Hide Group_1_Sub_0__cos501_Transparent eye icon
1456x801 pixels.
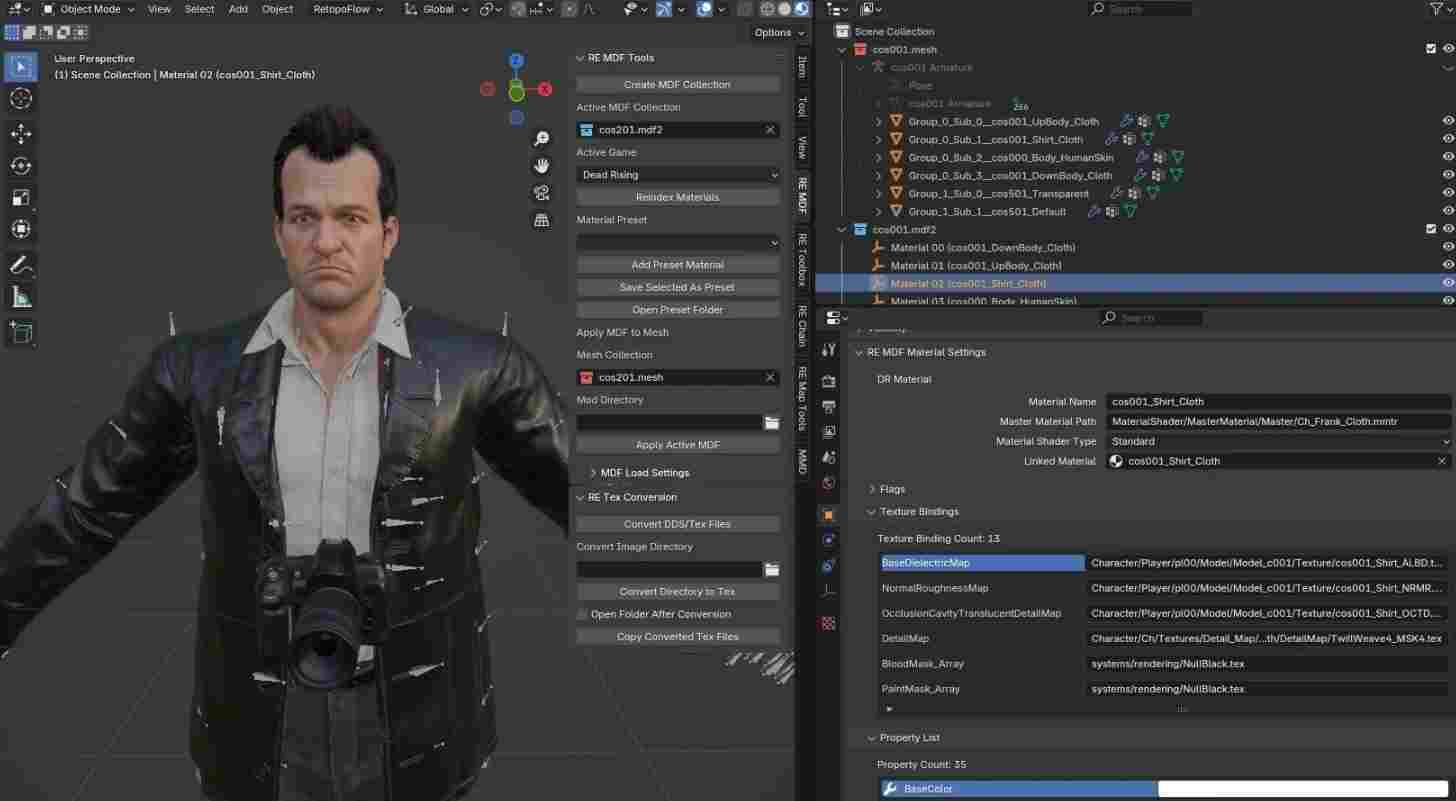[x=1448, y=193]
